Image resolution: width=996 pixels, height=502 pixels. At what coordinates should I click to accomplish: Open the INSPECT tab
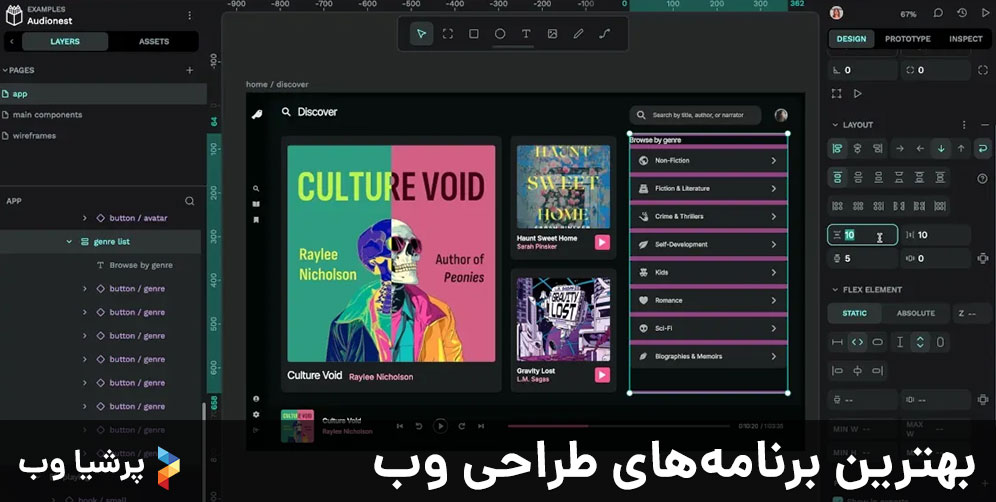pyautogui.click(x=966, y=39)
